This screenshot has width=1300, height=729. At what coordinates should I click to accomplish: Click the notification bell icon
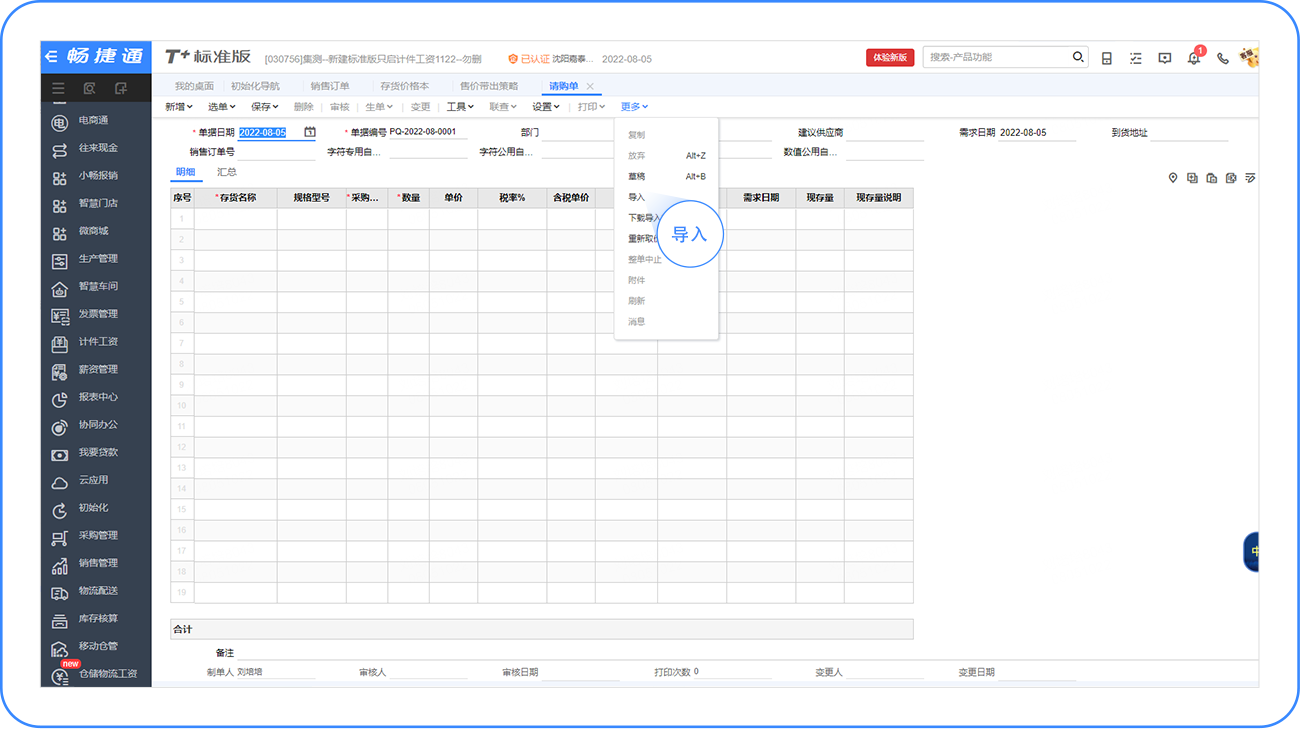[1194, 58]
